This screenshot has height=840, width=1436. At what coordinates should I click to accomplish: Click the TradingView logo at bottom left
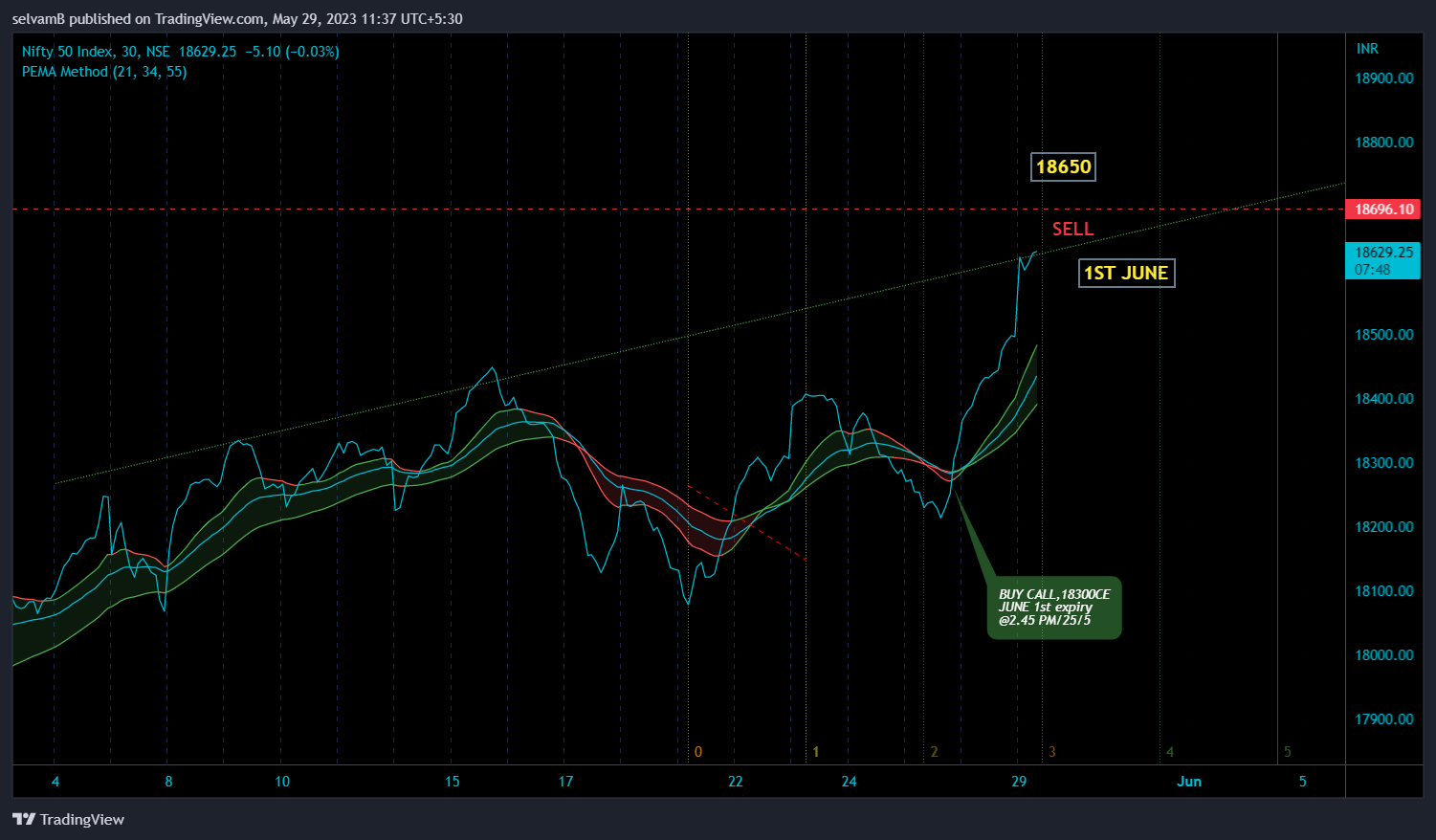click(x=69, y=819)
